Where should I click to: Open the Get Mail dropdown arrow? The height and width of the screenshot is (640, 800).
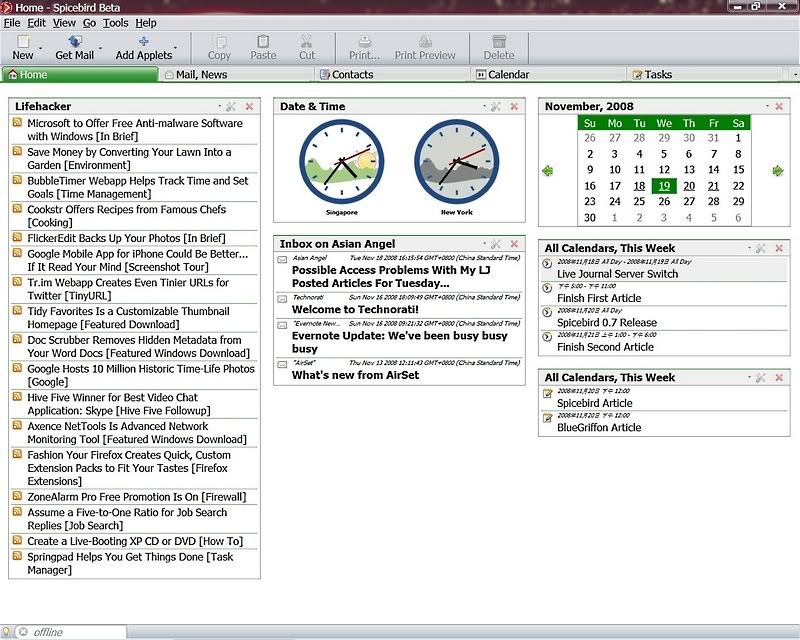[101, 48]
